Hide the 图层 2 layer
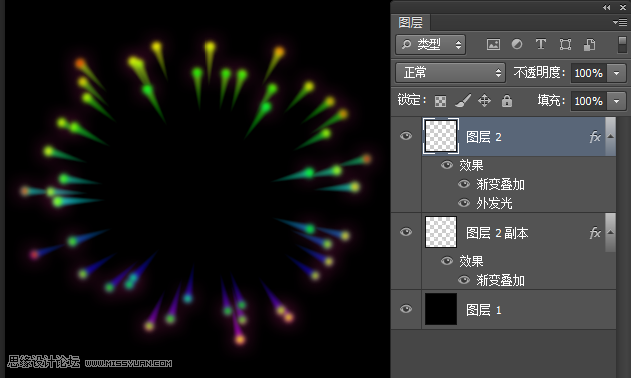The image size is (631, 378). pos(406,136)
